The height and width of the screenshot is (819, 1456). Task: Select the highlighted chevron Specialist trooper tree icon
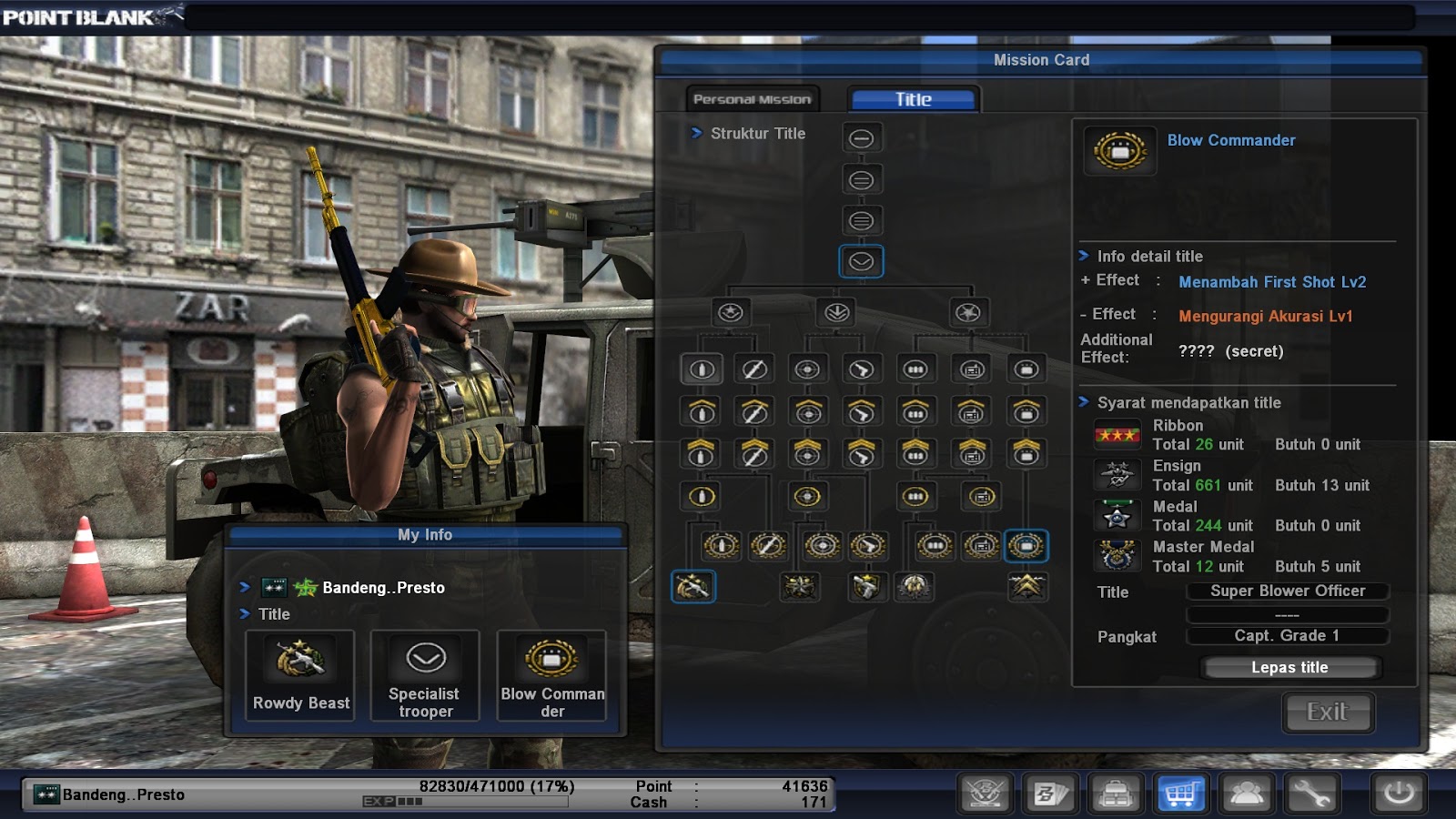tap(861, 262)
